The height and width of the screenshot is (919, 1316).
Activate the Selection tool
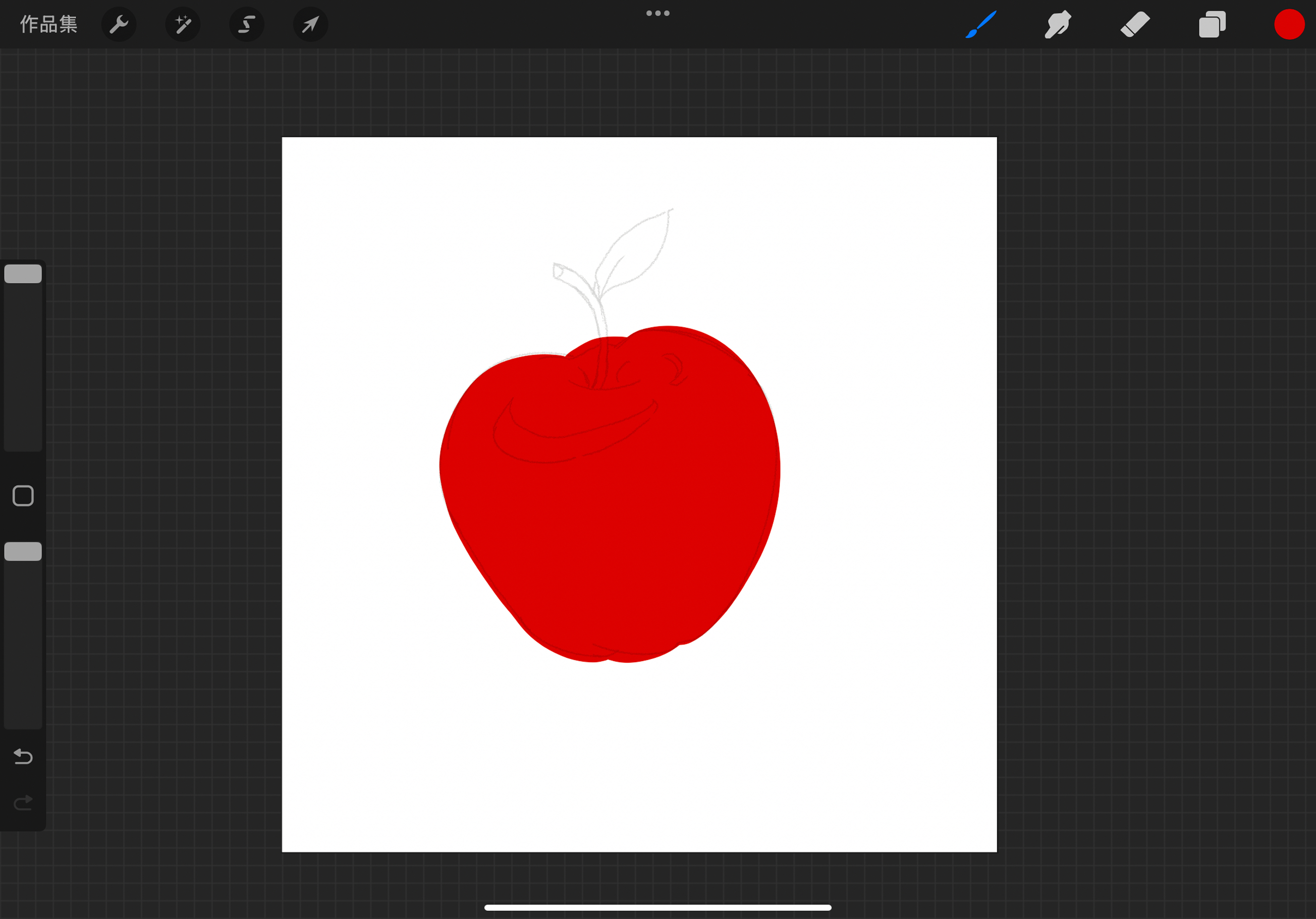[246, 25]
